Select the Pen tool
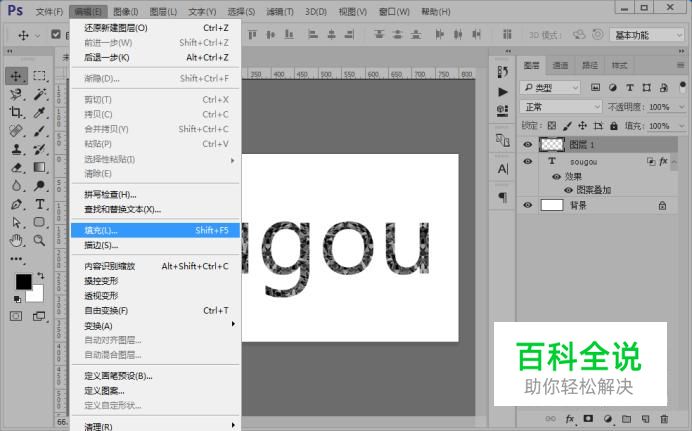The height and width of the screenshot is (431, 692). [x=16, y=204]
